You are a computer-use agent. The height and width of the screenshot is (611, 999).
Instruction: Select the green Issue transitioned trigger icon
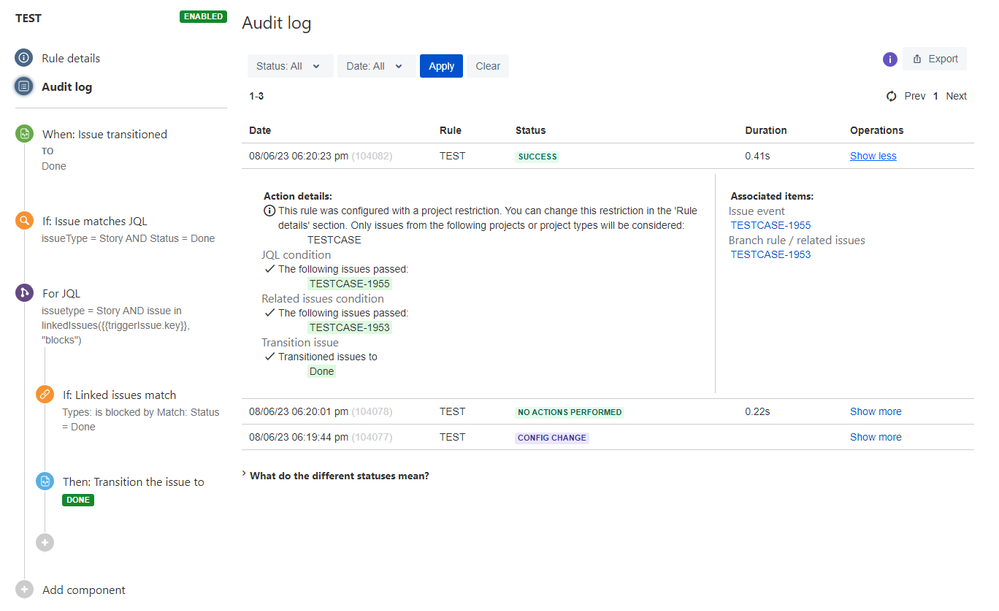pos(24,134)
